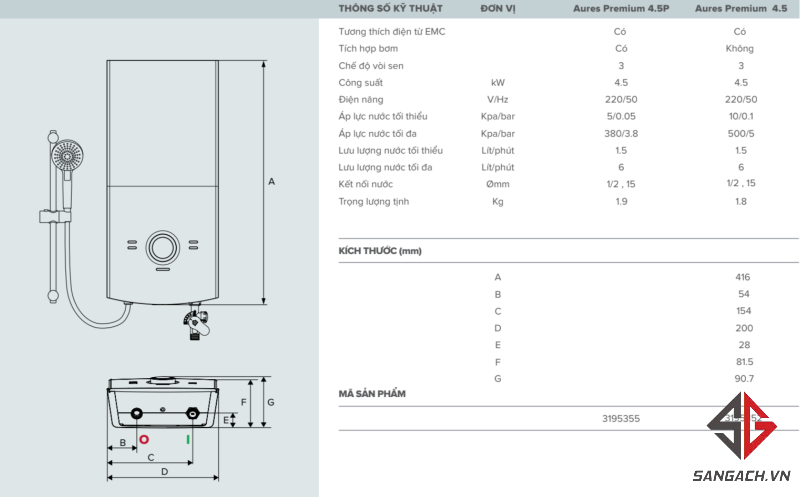Click the 'C' width label in bottom diagram
The width and height of the screenshot is (801, 497).
[x=151, y=458]
